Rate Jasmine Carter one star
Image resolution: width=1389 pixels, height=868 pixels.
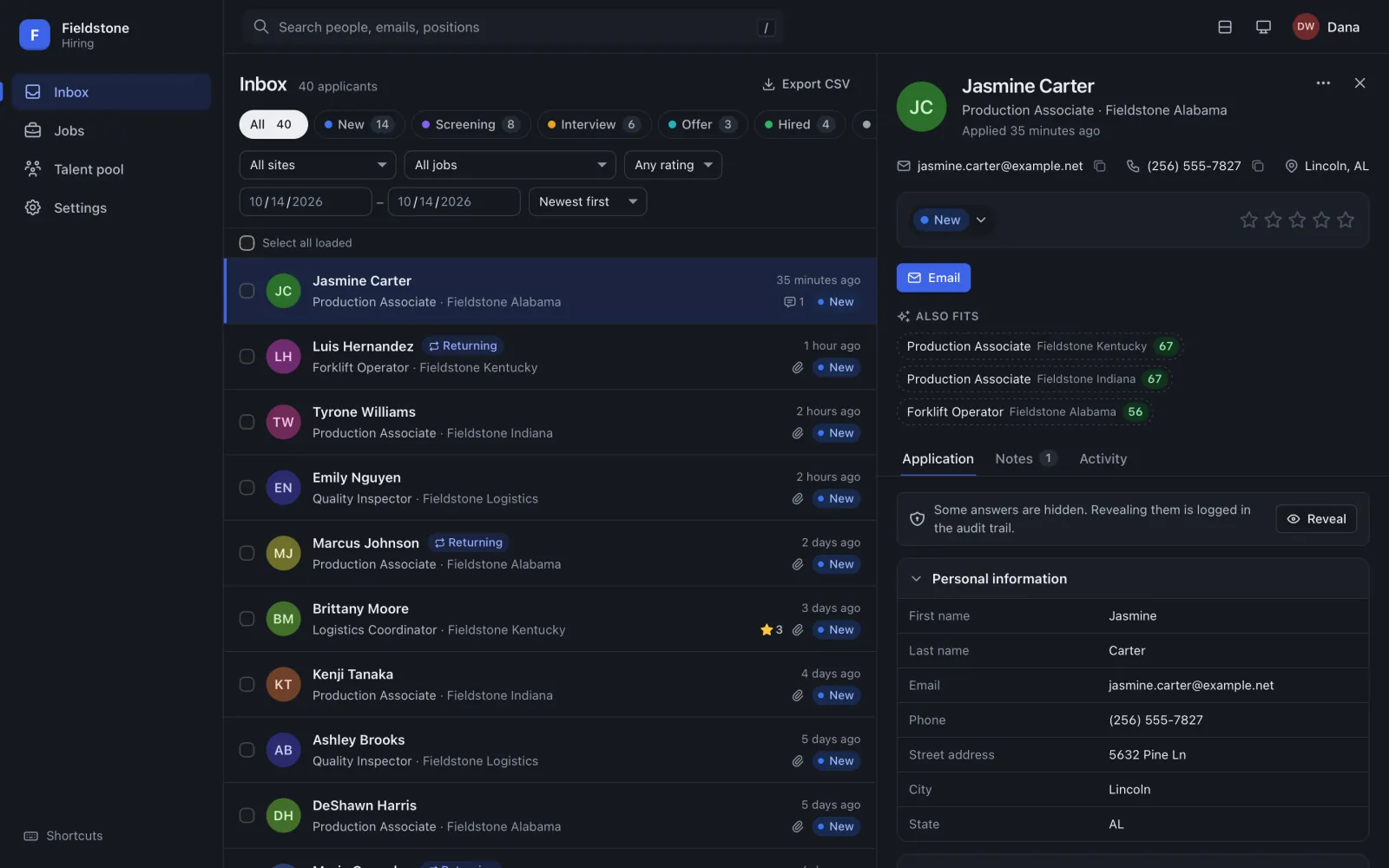(x=1249, y=220)
